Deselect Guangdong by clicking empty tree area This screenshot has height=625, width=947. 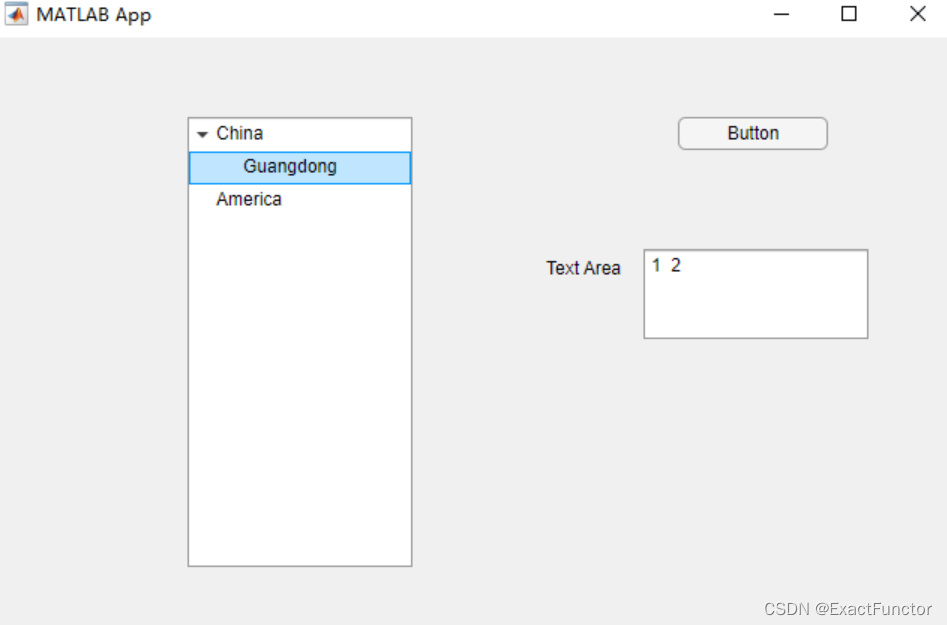(300, 400)
